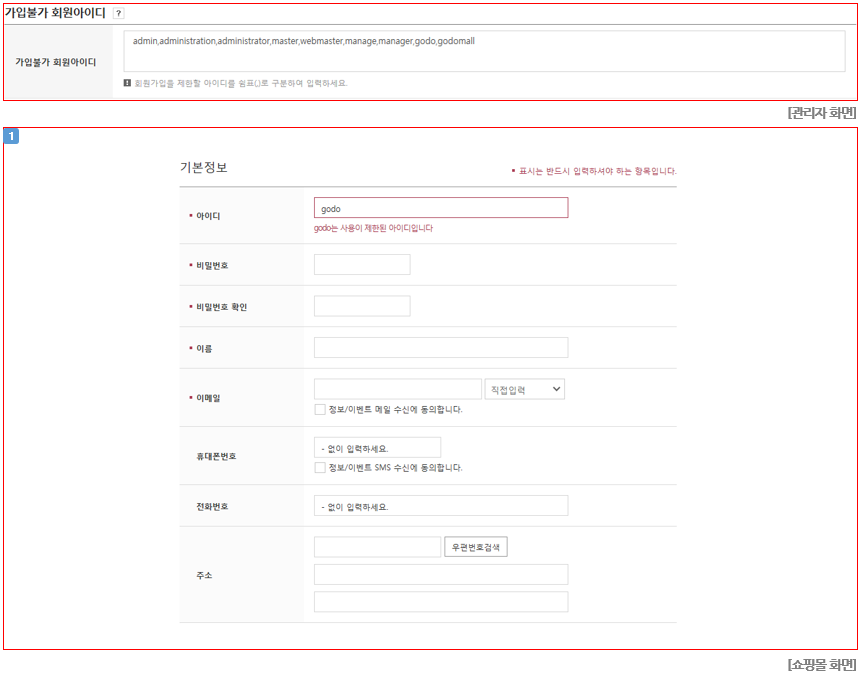Click the 가입불가 회원아이디 textarea

point(484,51)
